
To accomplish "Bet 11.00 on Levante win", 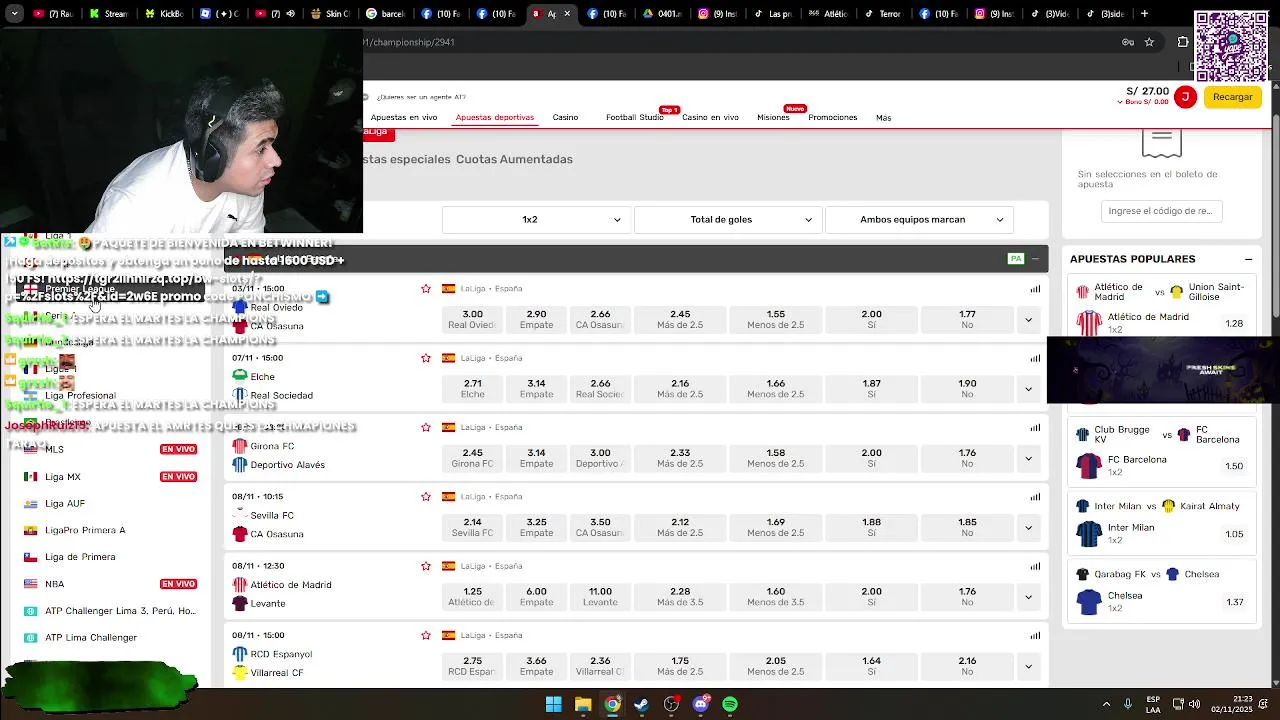I will [x=600, y=597].
